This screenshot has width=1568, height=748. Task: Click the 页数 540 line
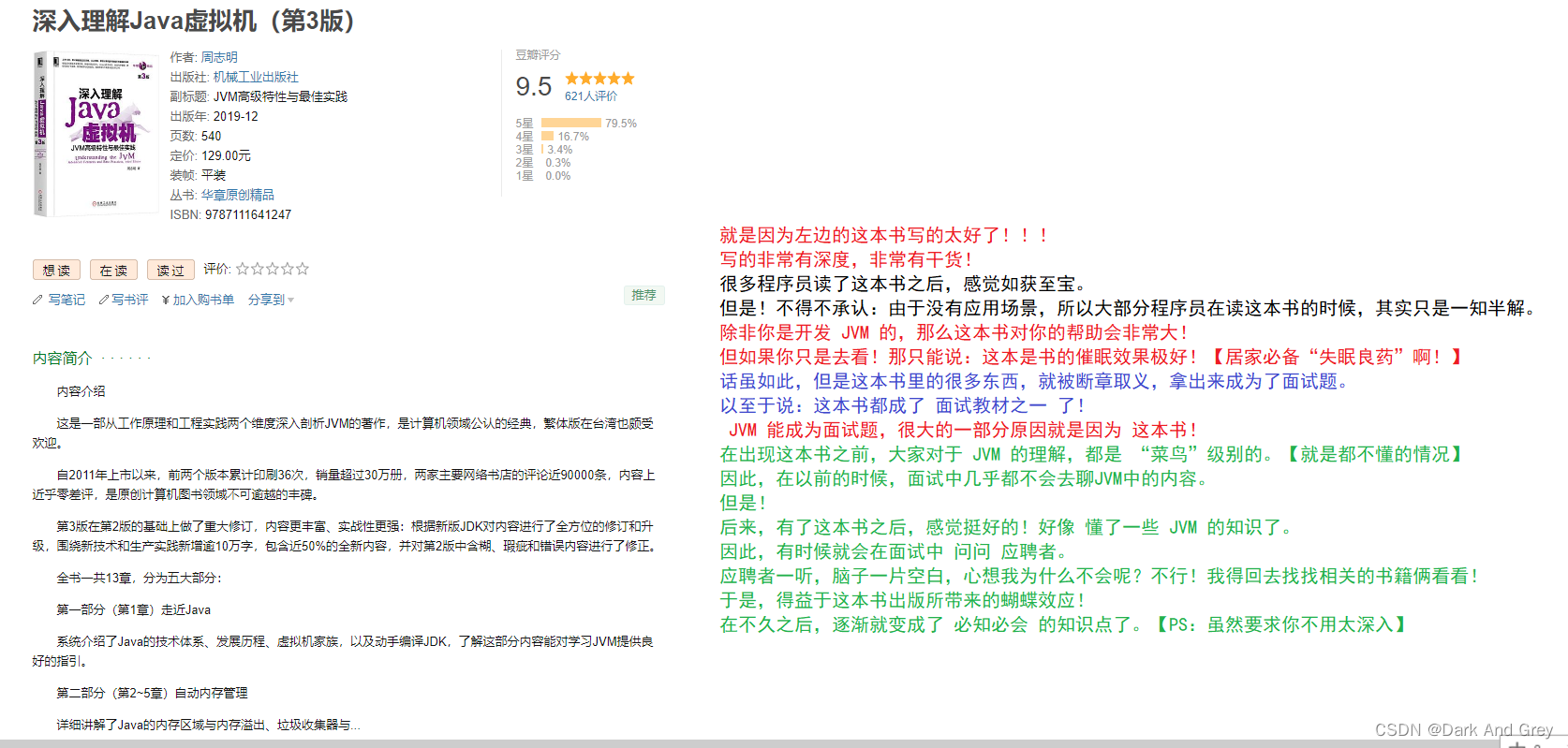coord(196,136)
